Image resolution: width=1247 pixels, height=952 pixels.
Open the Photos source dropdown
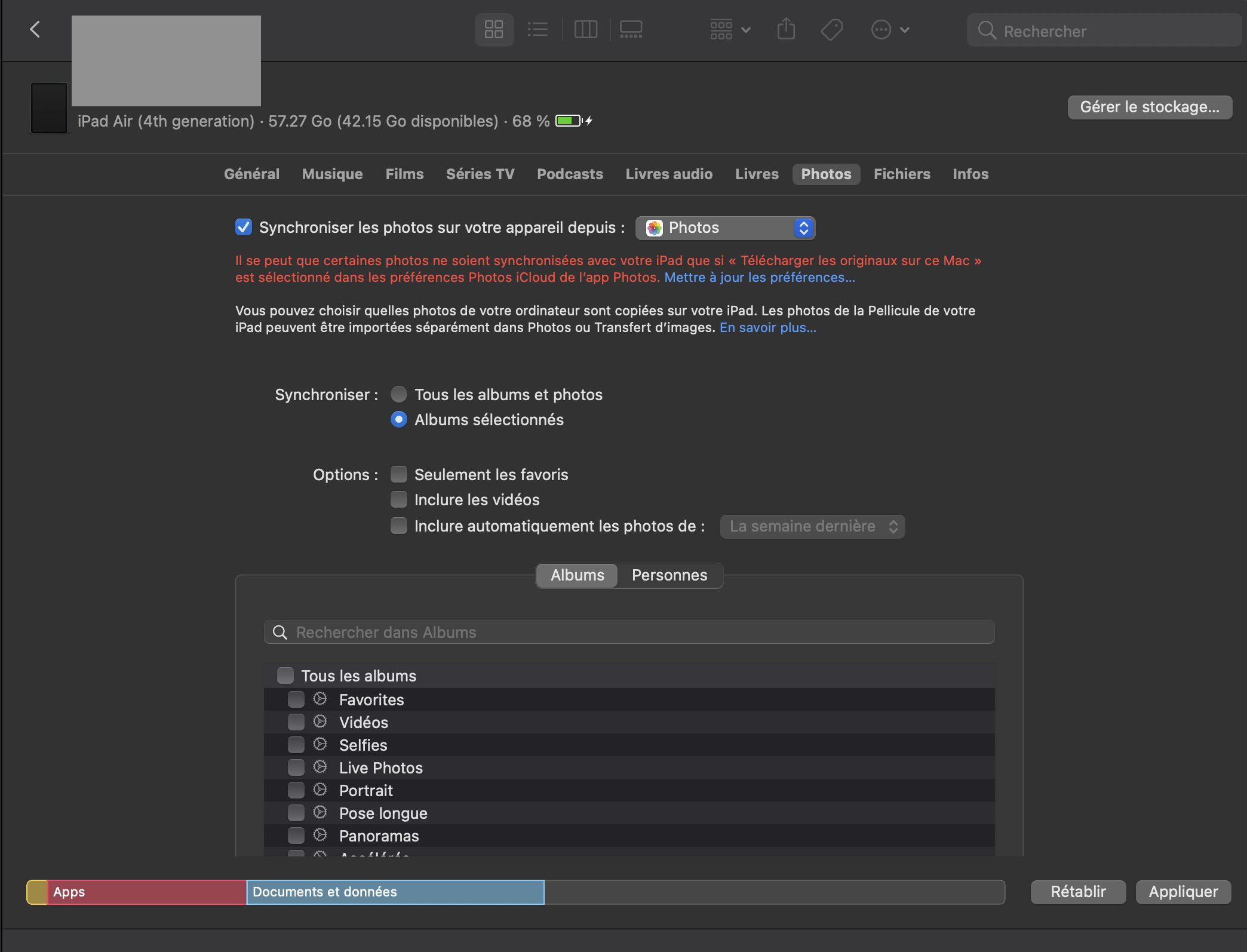[725, 228]
